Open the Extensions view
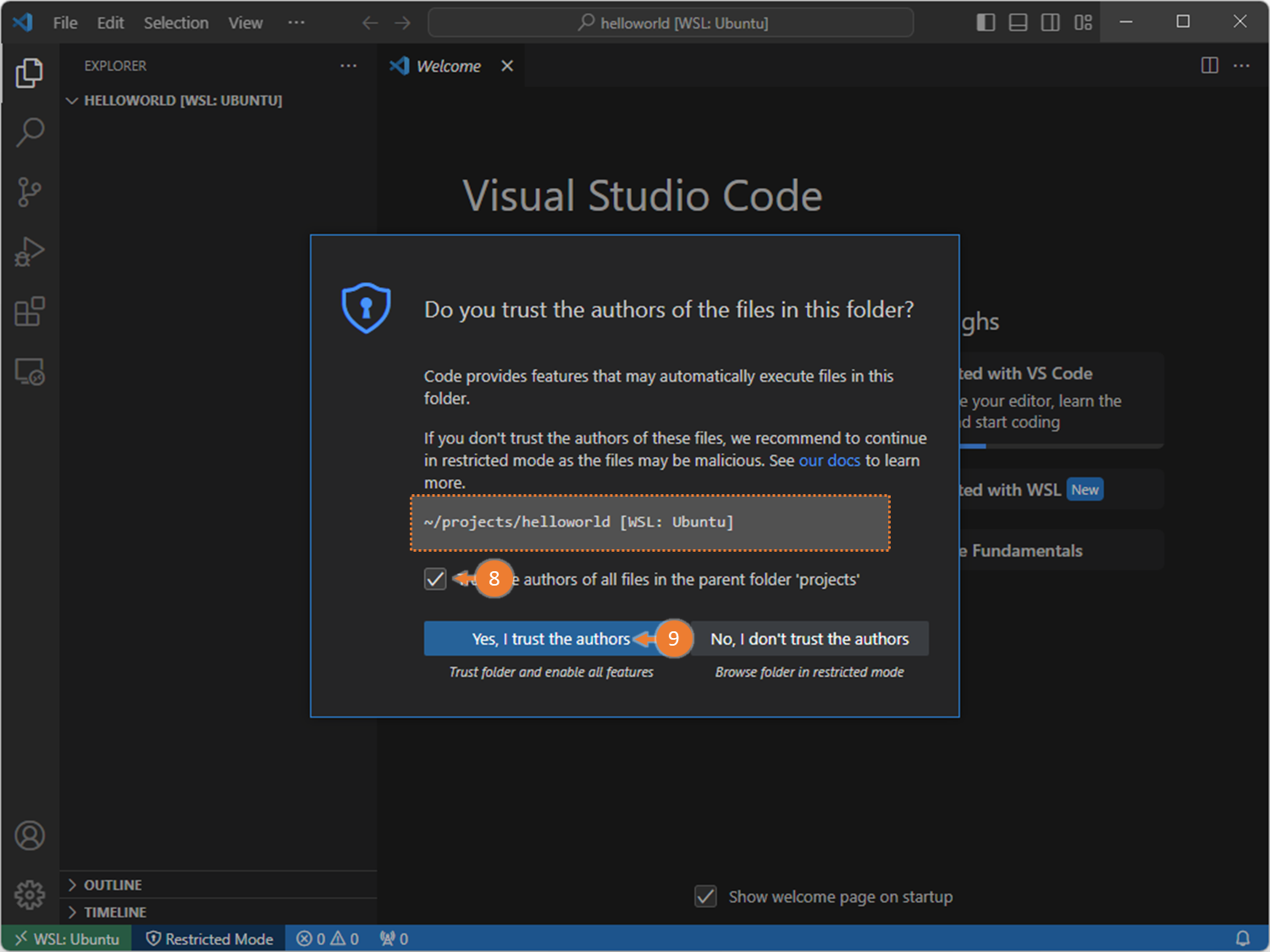This screenshot has width=1270, height=952. [x=30, y=311]
